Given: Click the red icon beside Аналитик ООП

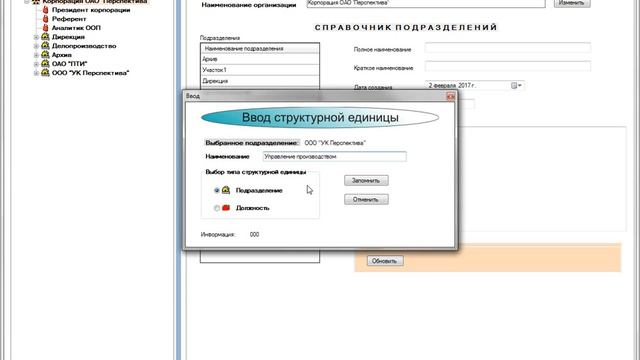Looking at the screenshot, I should 45,28.
